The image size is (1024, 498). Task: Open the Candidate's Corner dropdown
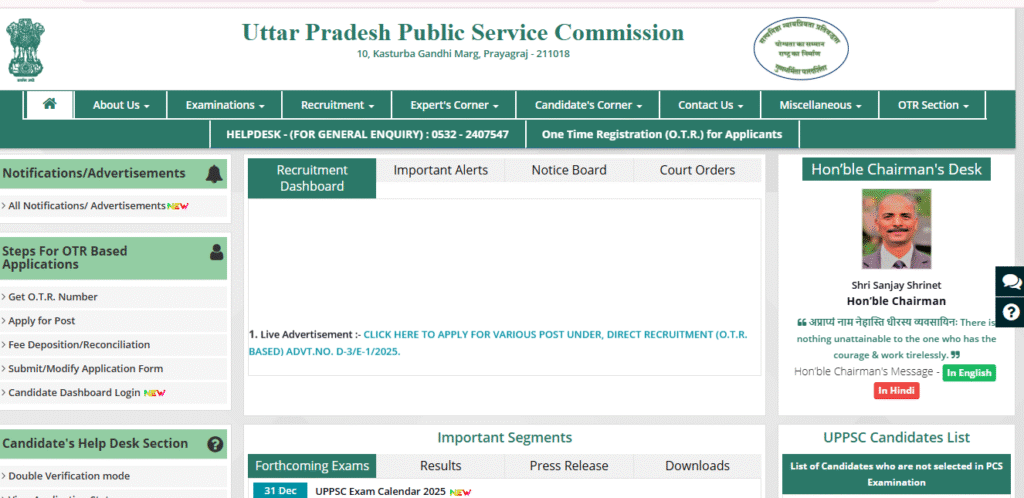588,105
